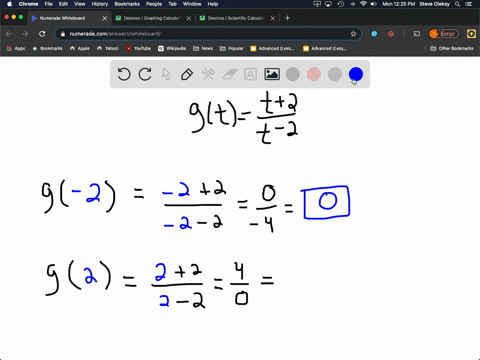This screenshot has width=480, height=360.
Task: Open the History menu
Action: (x=100, y=4)
